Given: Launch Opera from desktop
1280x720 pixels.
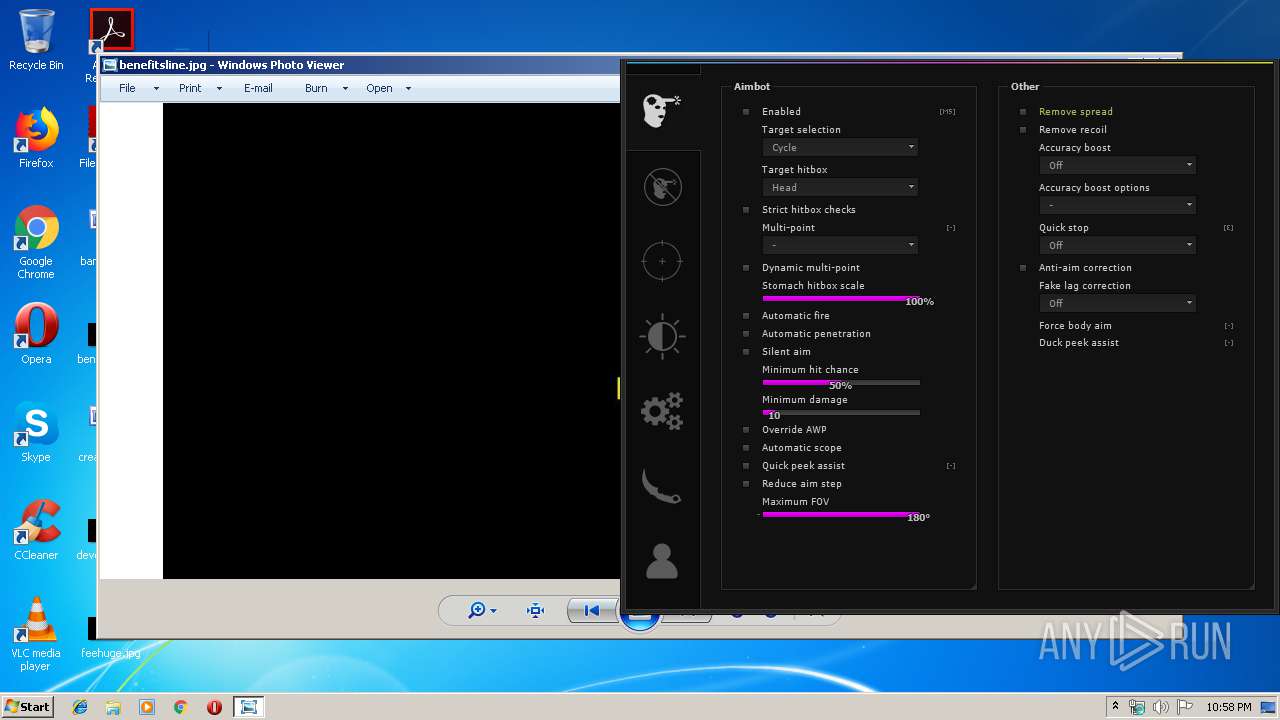Looking at the screenshot, I should pos(36,334).
